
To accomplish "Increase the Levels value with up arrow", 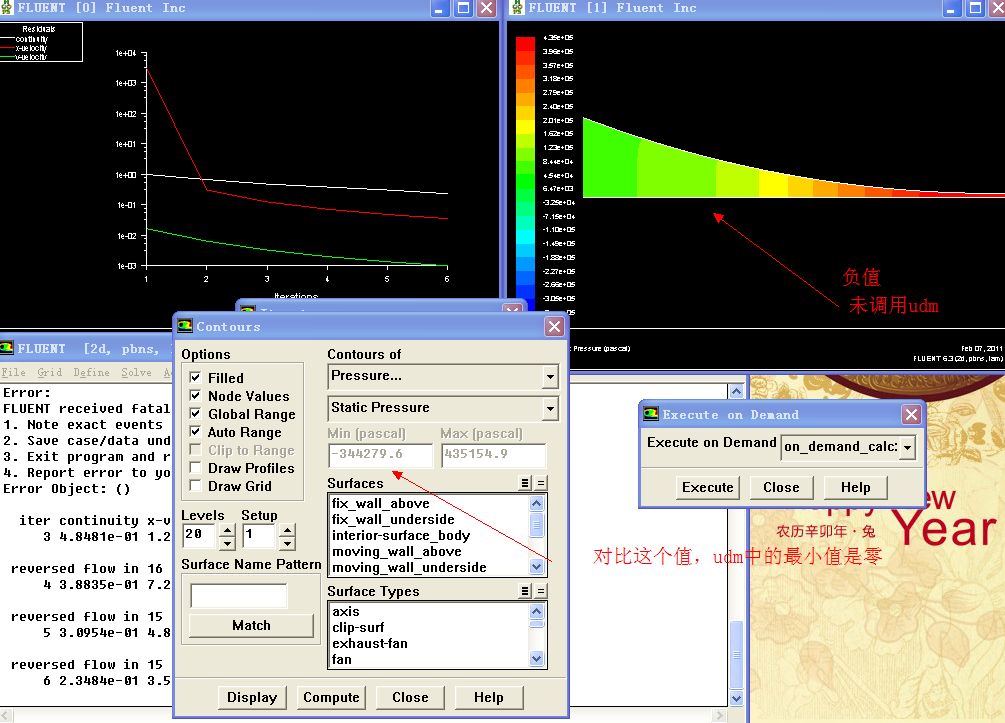I will point(227,530).
